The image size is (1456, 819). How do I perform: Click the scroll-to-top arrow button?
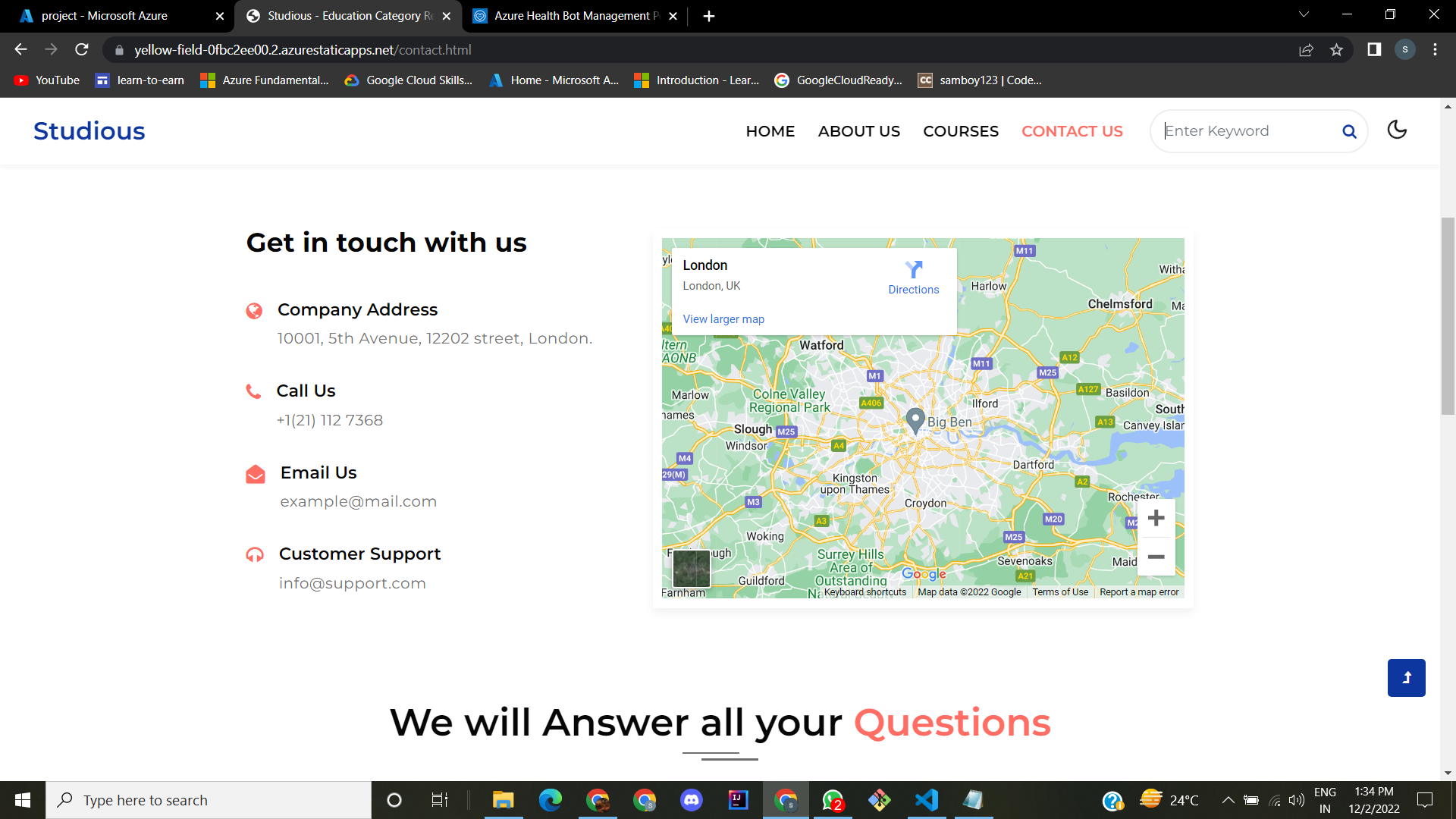click(1407, 677)
